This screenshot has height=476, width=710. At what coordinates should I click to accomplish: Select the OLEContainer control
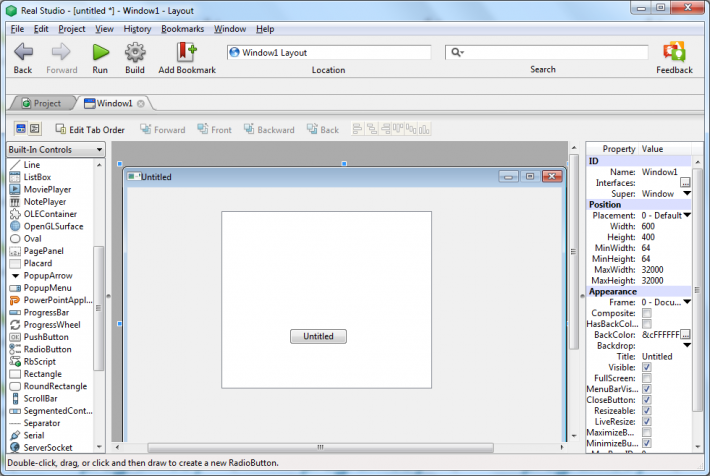(x=50, y=214)
